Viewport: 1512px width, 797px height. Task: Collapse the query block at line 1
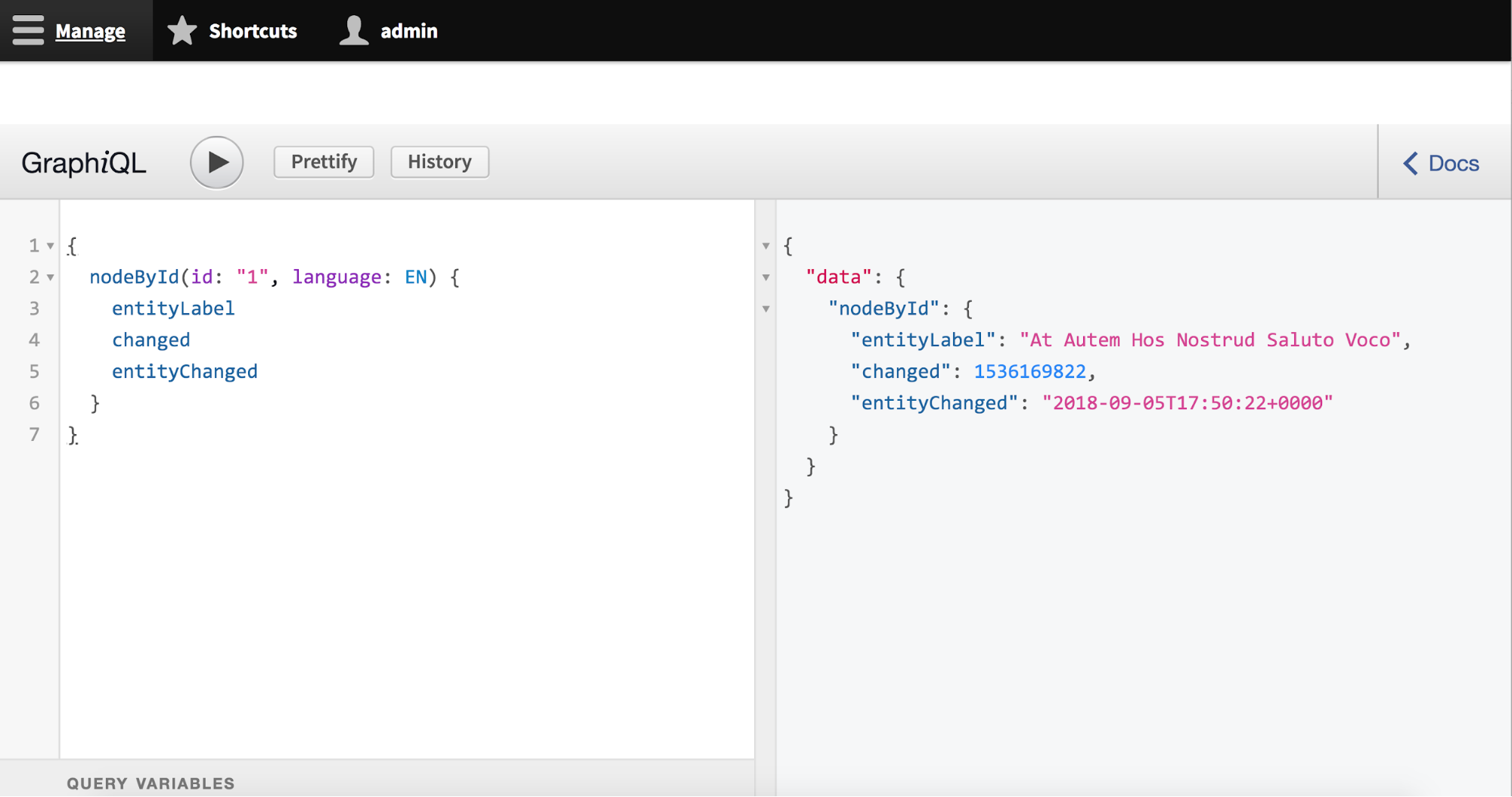pyautogui.click(x=51, y=246)
